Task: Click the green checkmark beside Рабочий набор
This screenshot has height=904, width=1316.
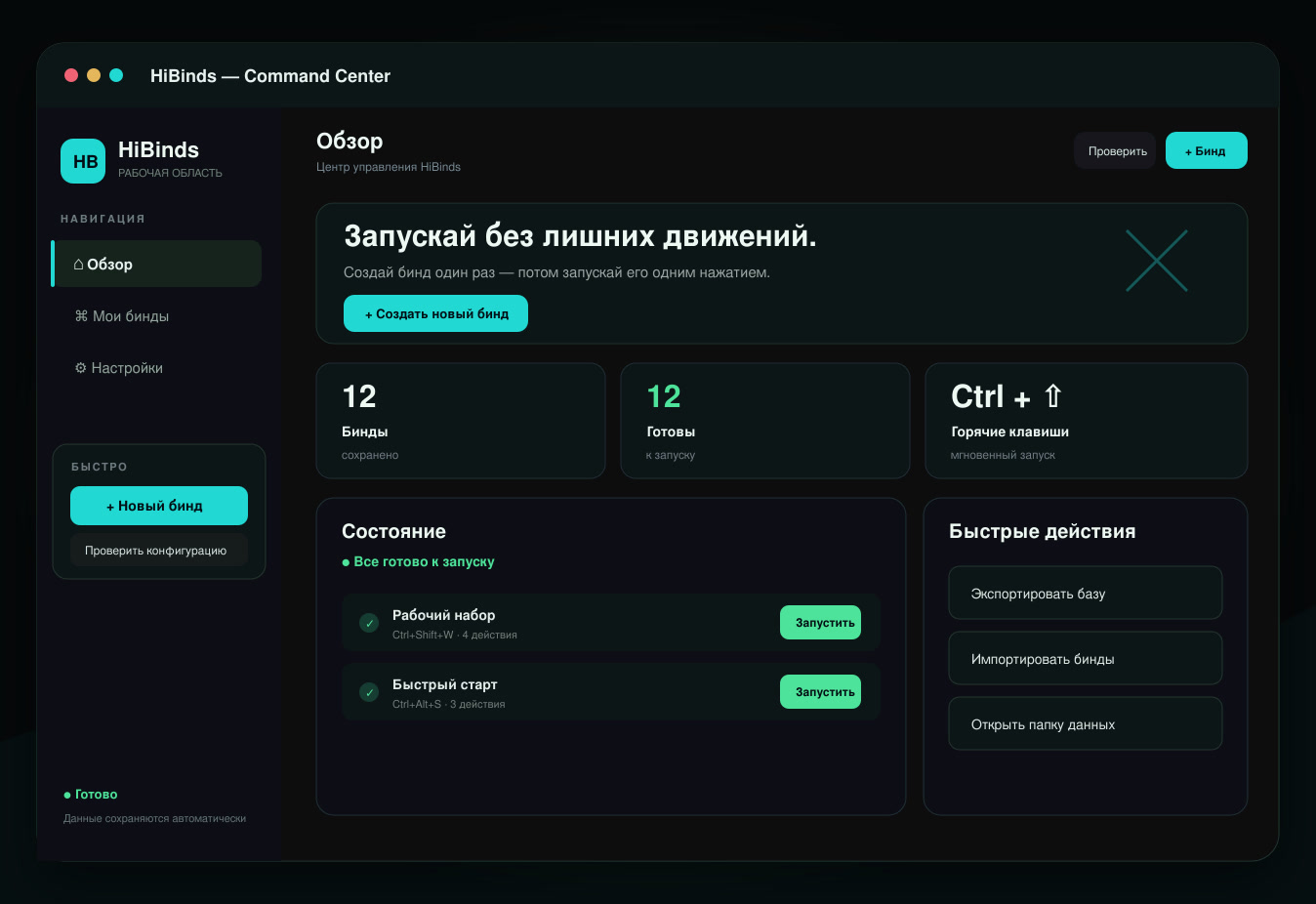Action: [x=369, y=623]
